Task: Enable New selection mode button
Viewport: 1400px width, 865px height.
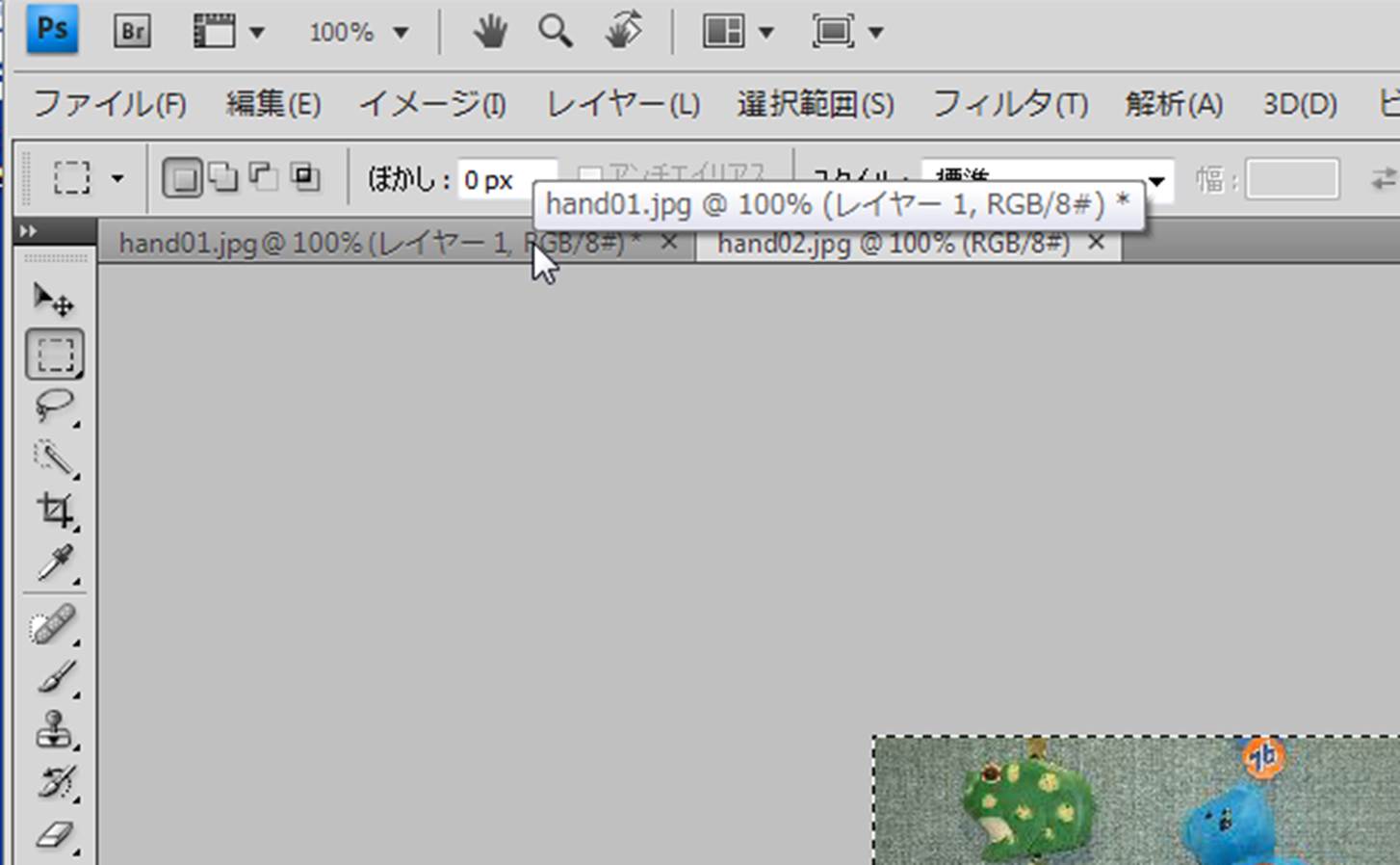Action: [x=182, y=178]
